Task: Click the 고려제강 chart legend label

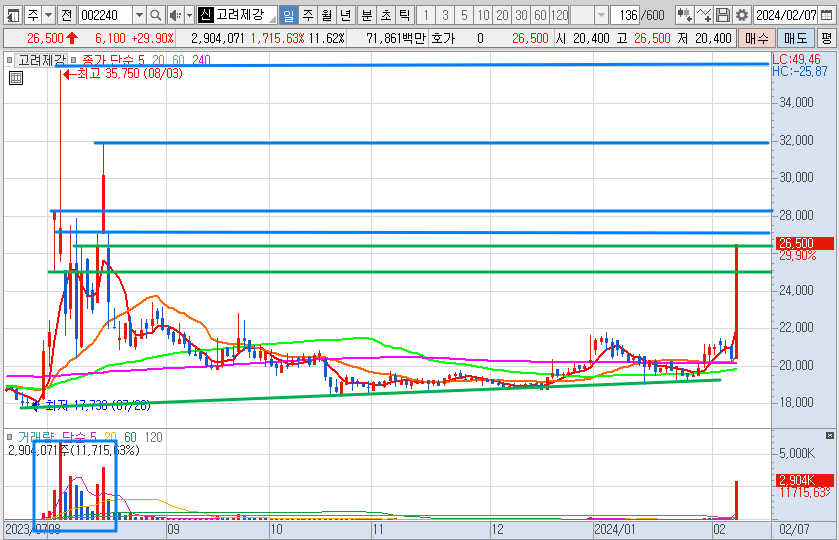Action: (x=42, y=60)
